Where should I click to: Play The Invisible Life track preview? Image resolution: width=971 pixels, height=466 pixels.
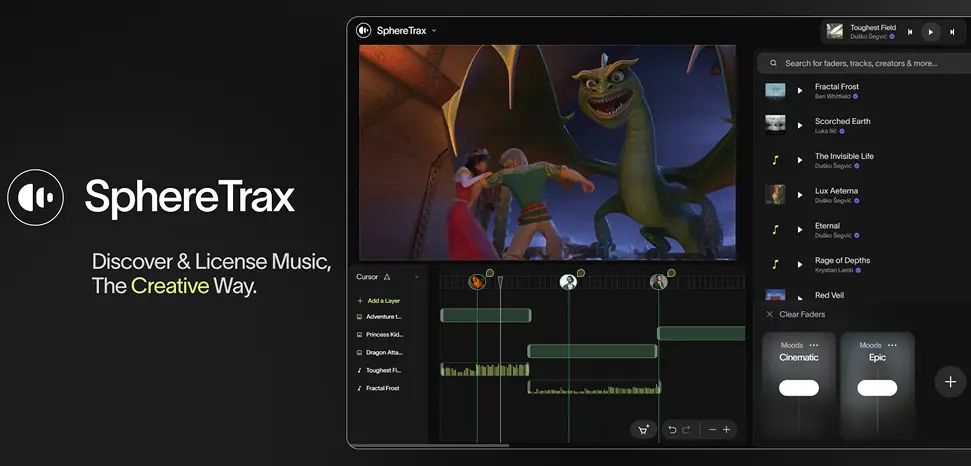click(799, 160)
